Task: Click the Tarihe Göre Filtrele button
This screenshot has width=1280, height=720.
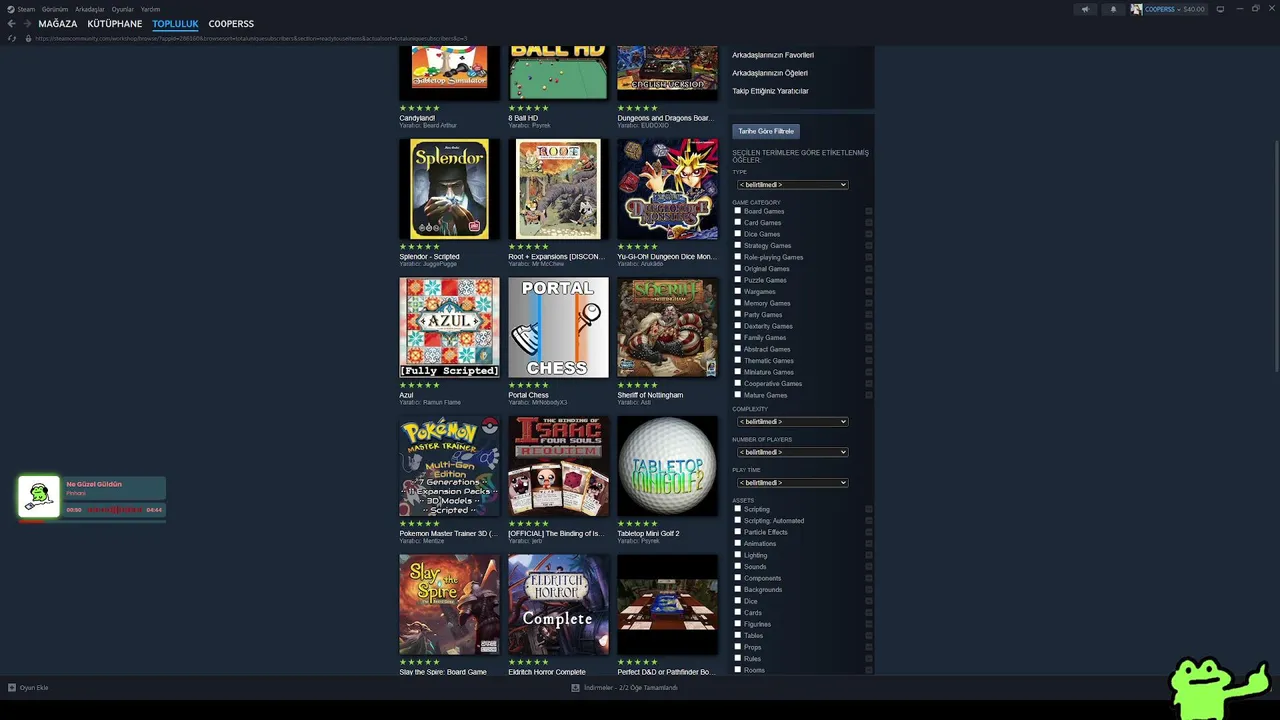Action: [766, 131]
